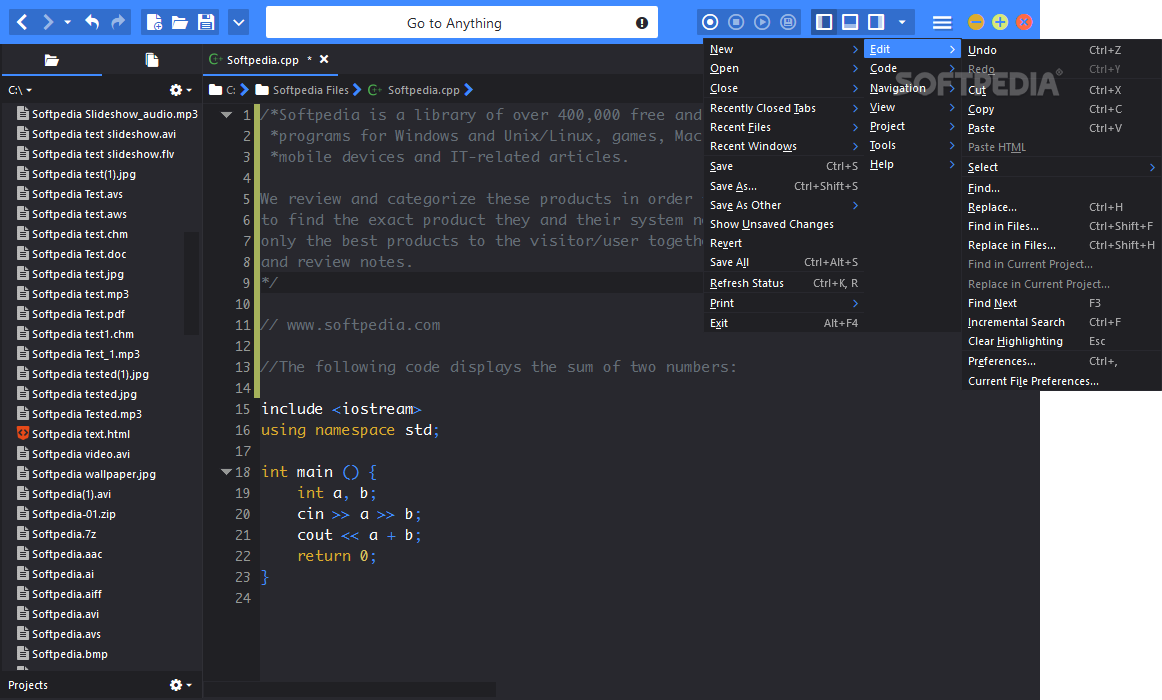Screen dimensions: 1162x700
Task: Click Copy in Edit submenu
Action: (1061, 109)
